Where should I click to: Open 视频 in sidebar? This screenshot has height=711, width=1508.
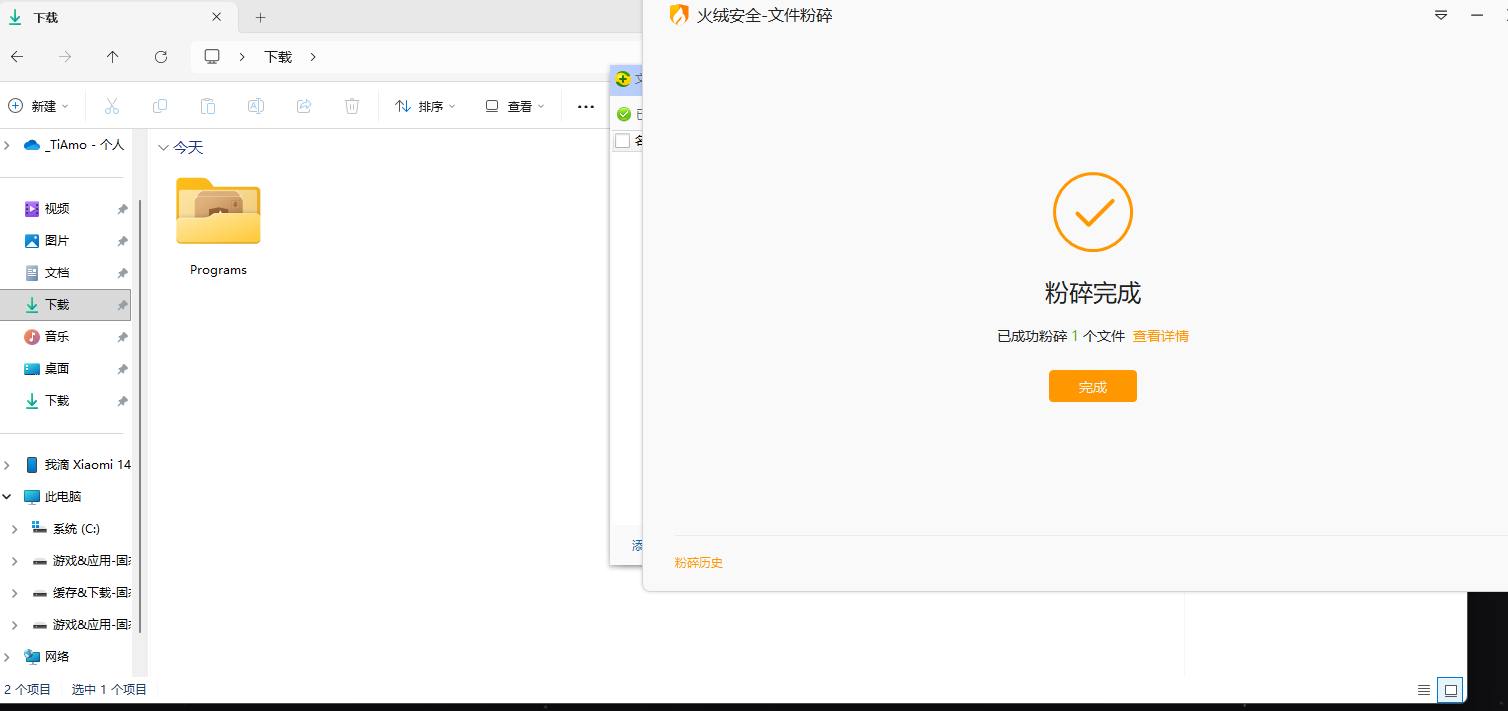57,209
